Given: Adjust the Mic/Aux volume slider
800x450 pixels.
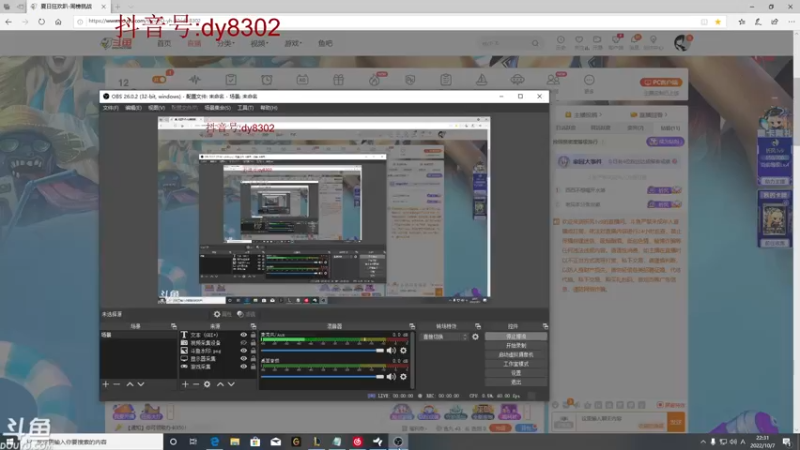Looking at the screenshot, I should tap(322, 351).
